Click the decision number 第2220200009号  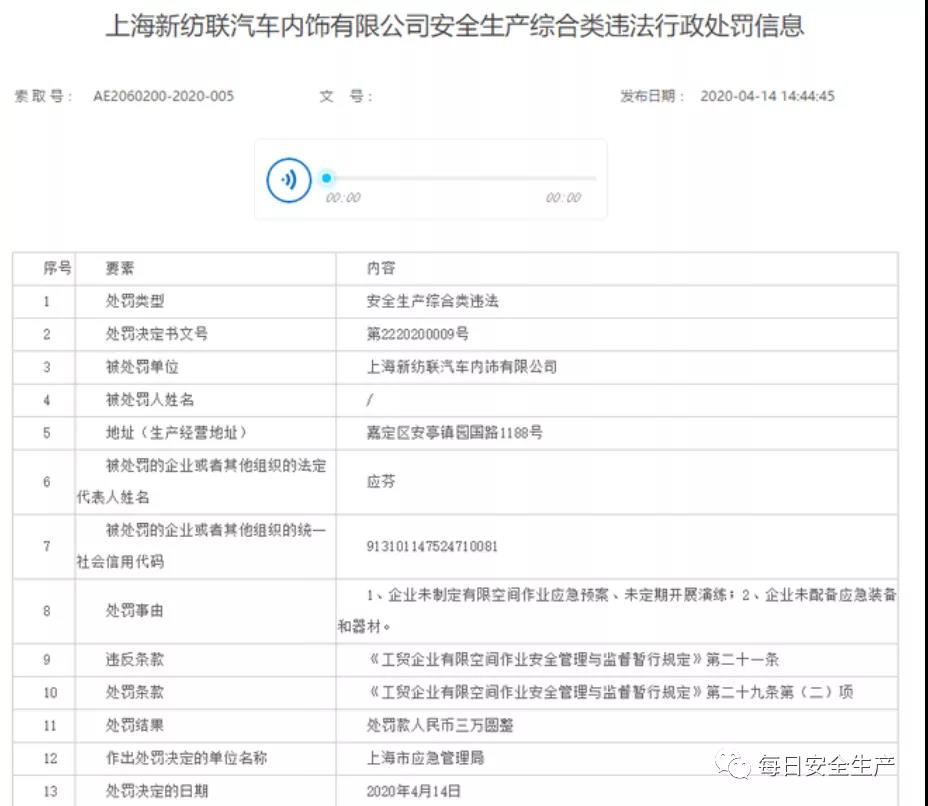(x=418, y=334)
